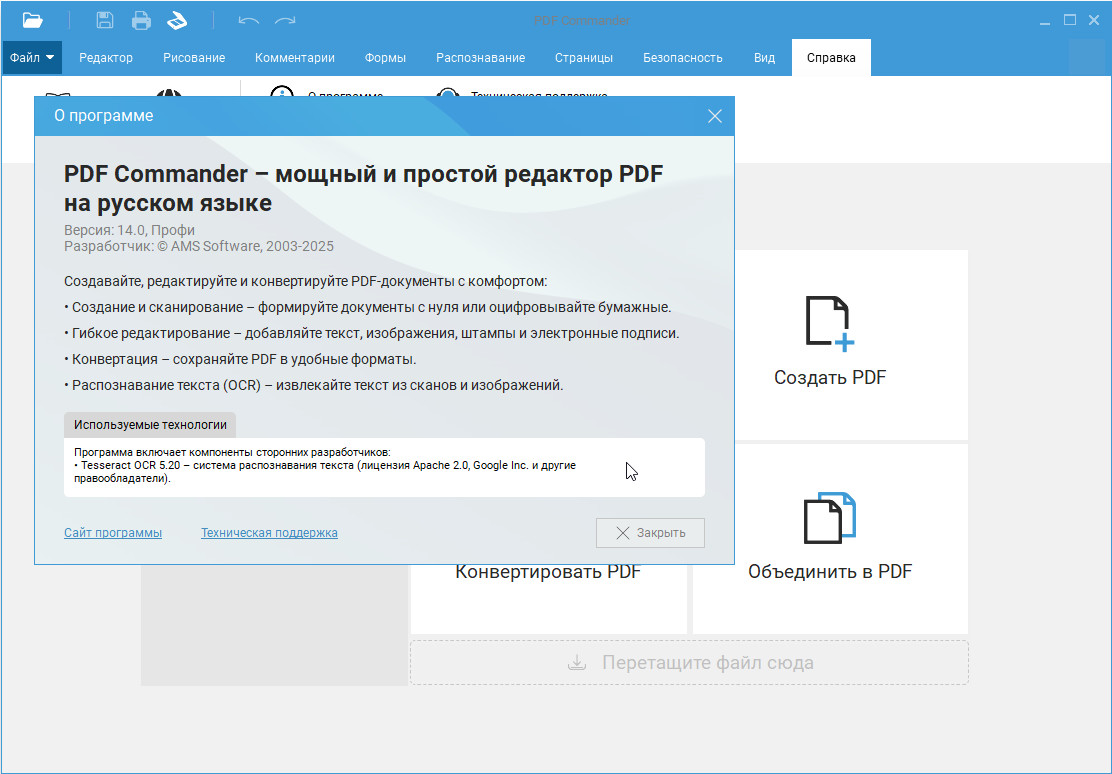This screenshot has height=774, width=1112.
Task: Click the save diskette icon
Action: point(105,20)
